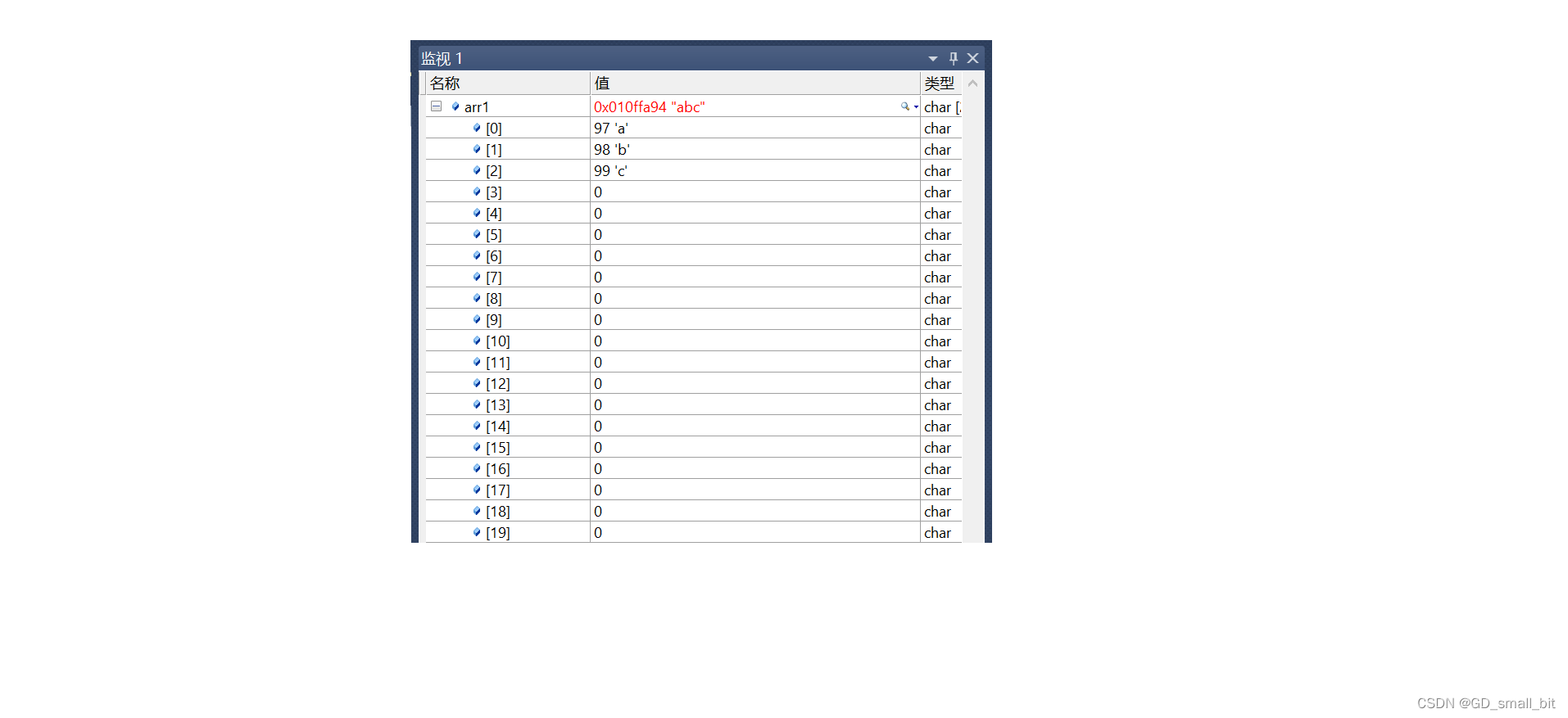Open the text visualizer magnifier for arr1
Image resolution: width=1568 pixels, height=718 pixels.
pyautogui.click(x=904, y=106)
